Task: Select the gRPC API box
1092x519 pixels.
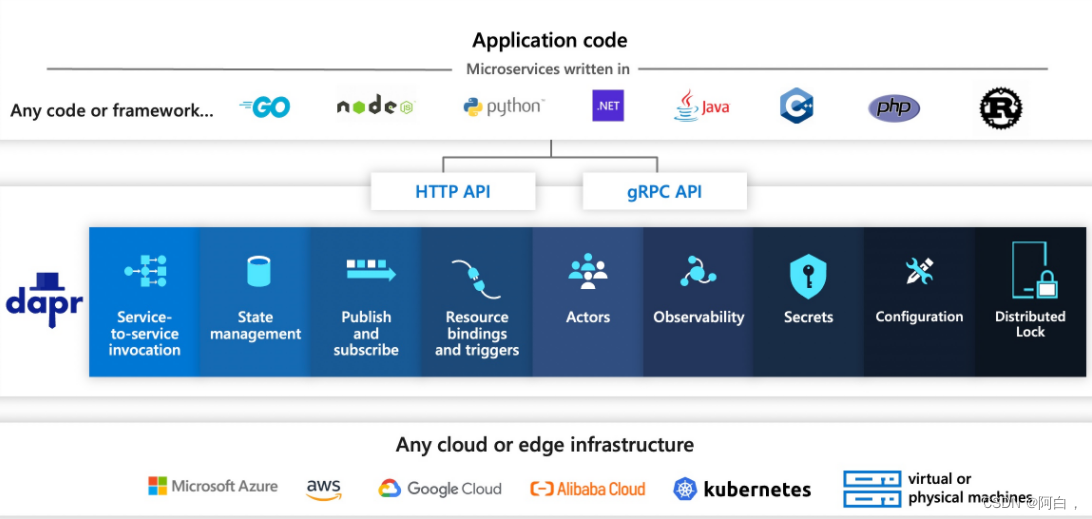Action: 664,192
